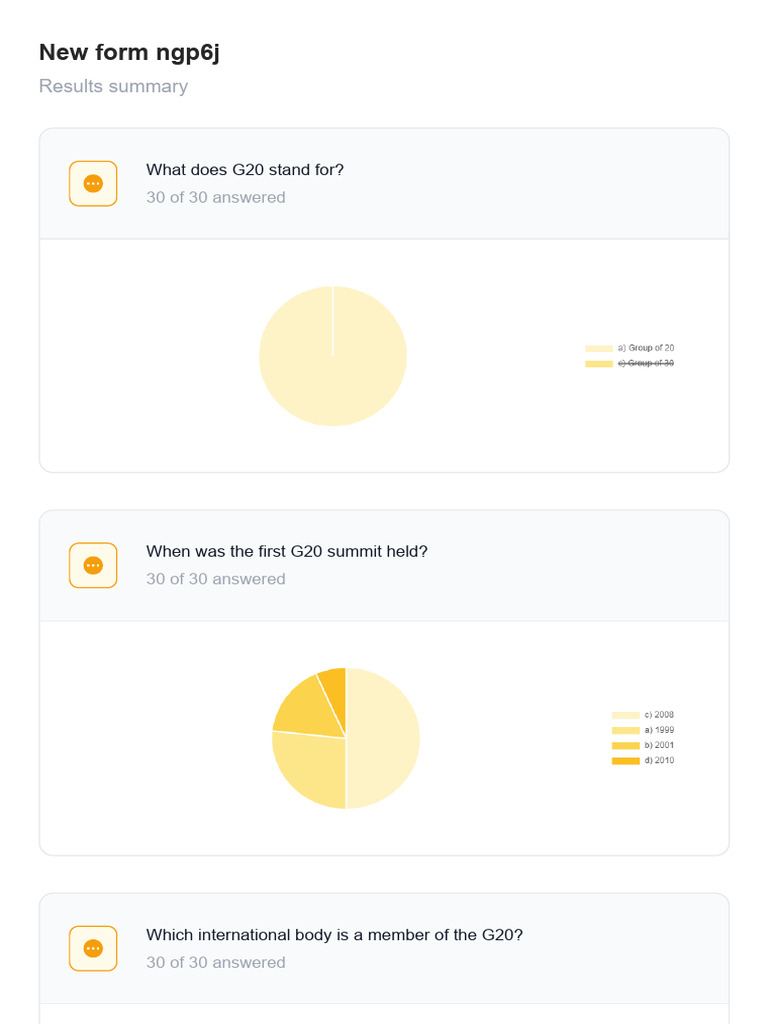This screenshot has height=1024, width=768.
Task: Hide the 'd) 2010' series via its legend label
Action: coord(659,761)
